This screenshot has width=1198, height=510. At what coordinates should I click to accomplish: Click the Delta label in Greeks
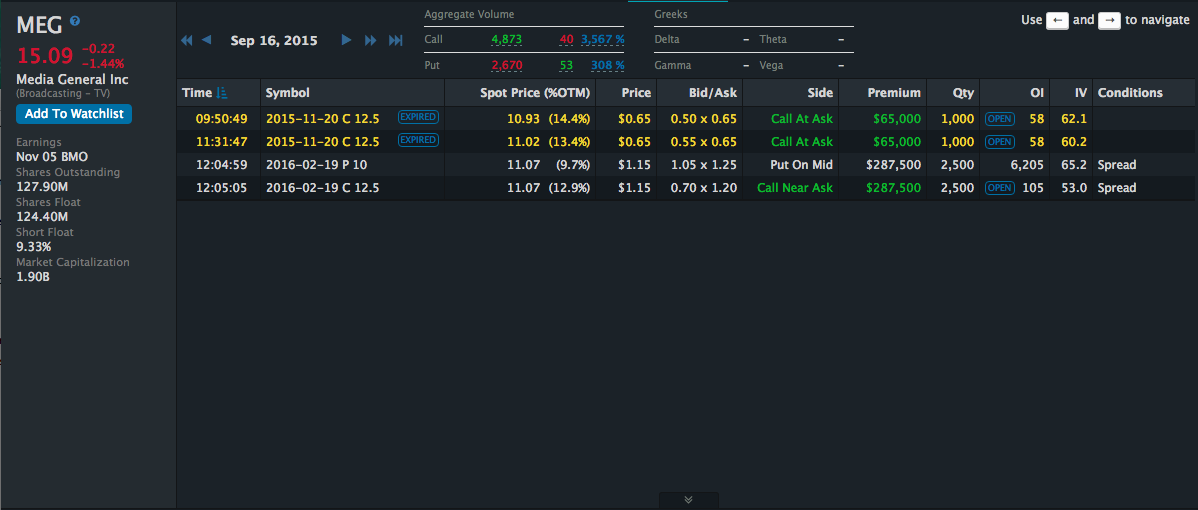(667, 39)
